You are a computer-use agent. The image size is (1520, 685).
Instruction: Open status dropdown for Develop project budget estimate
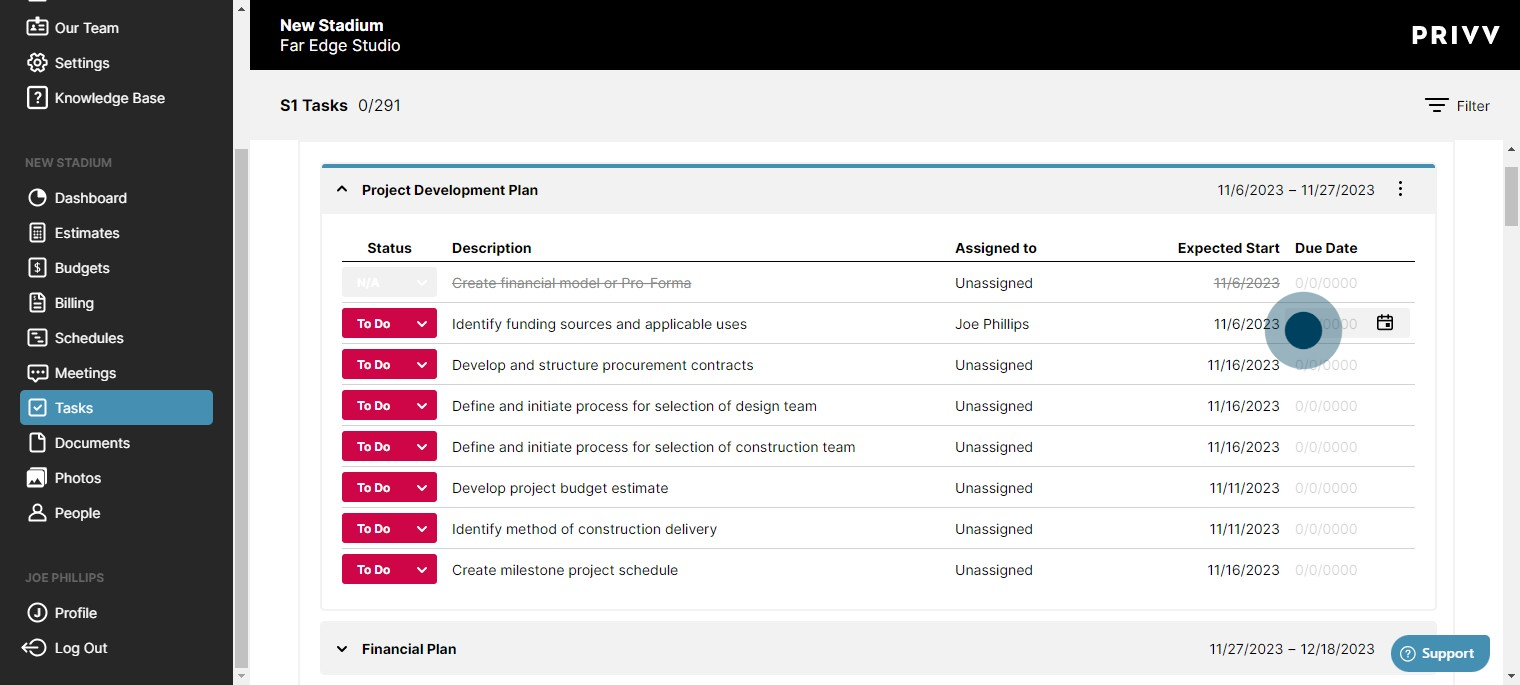(389, 488)
